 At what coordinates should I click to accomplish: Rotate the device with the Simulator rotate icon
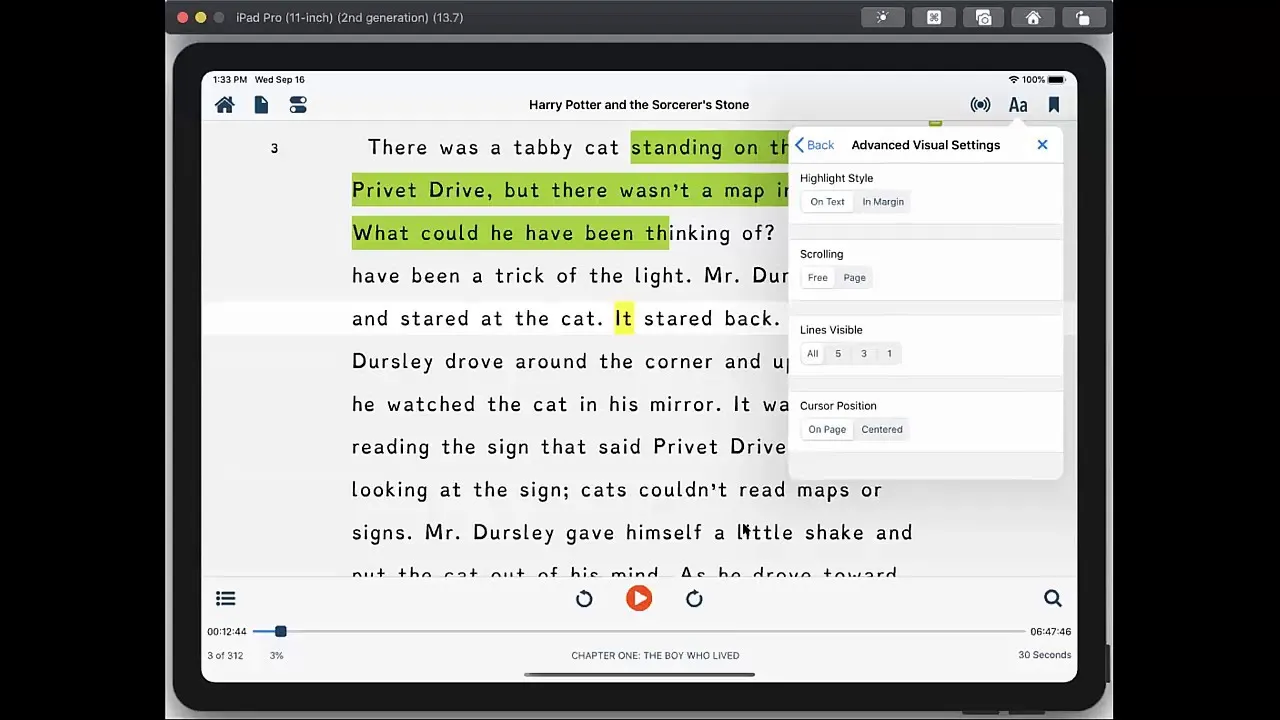pyautogui.click(x=1082, y=18)
